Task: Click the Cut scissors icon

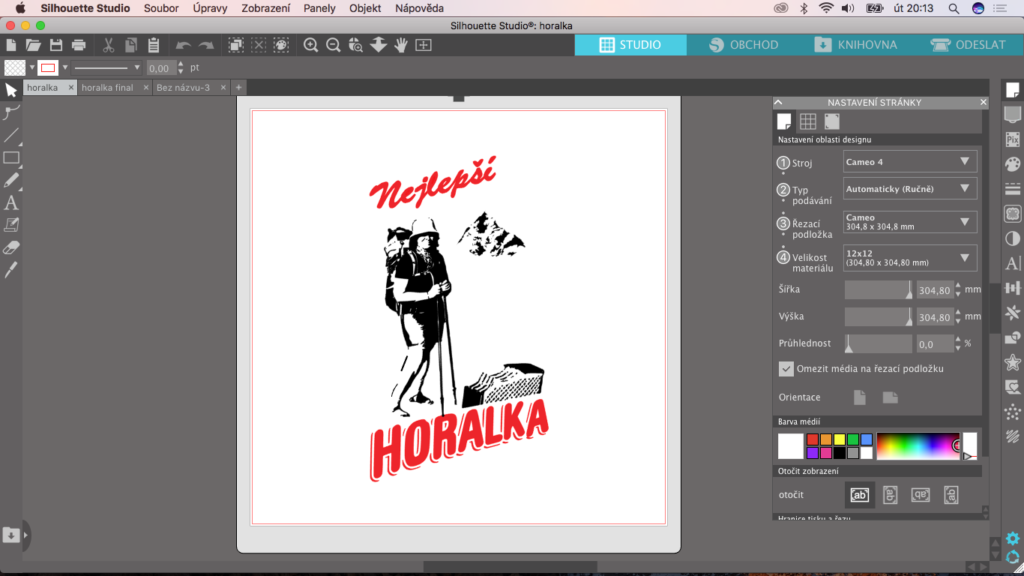Action: click(108, 45)
